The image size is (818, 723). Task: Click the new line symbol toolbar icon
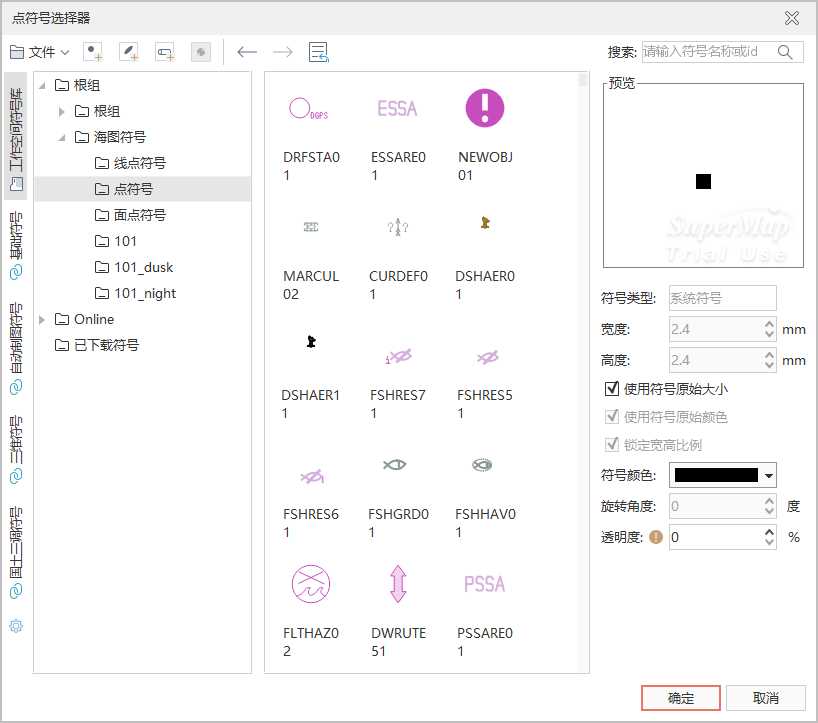pyautogui.click(x=129, y=52)
